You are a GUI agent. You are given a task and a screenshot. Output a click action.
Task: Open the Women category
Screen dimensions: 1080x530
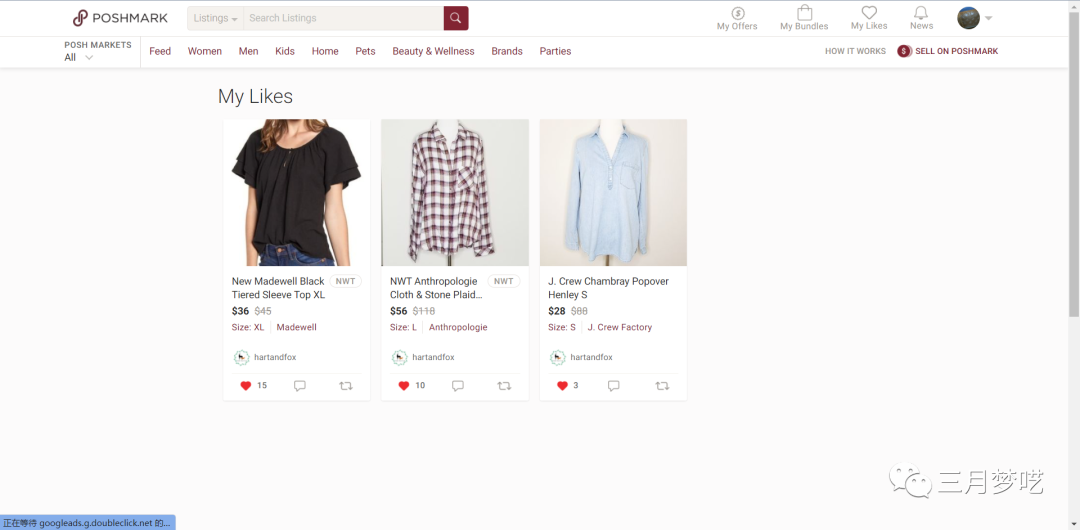point(205,51)
